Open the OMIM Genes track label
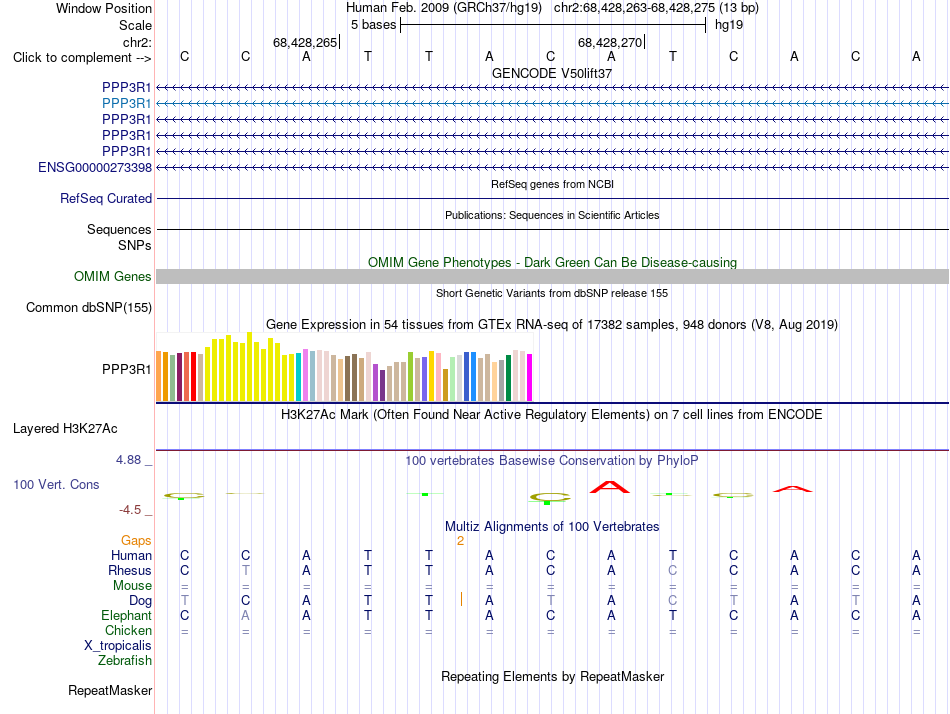Viewport: 950px width, 714px height. 112,276
